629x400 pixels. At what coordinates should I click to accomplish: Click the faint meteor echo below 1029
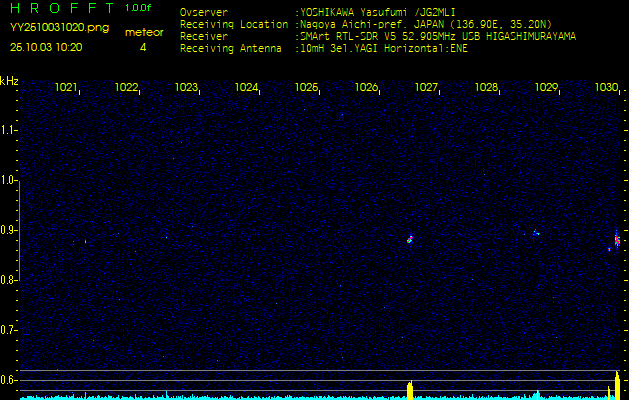point(535,233)
